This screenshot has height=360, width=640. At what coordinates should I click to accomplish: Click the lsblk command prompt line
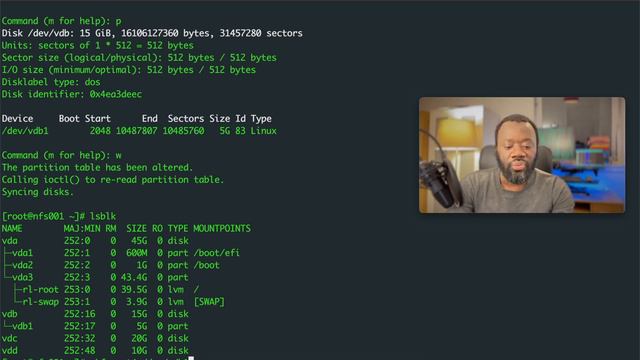click(x=59, y=216)
